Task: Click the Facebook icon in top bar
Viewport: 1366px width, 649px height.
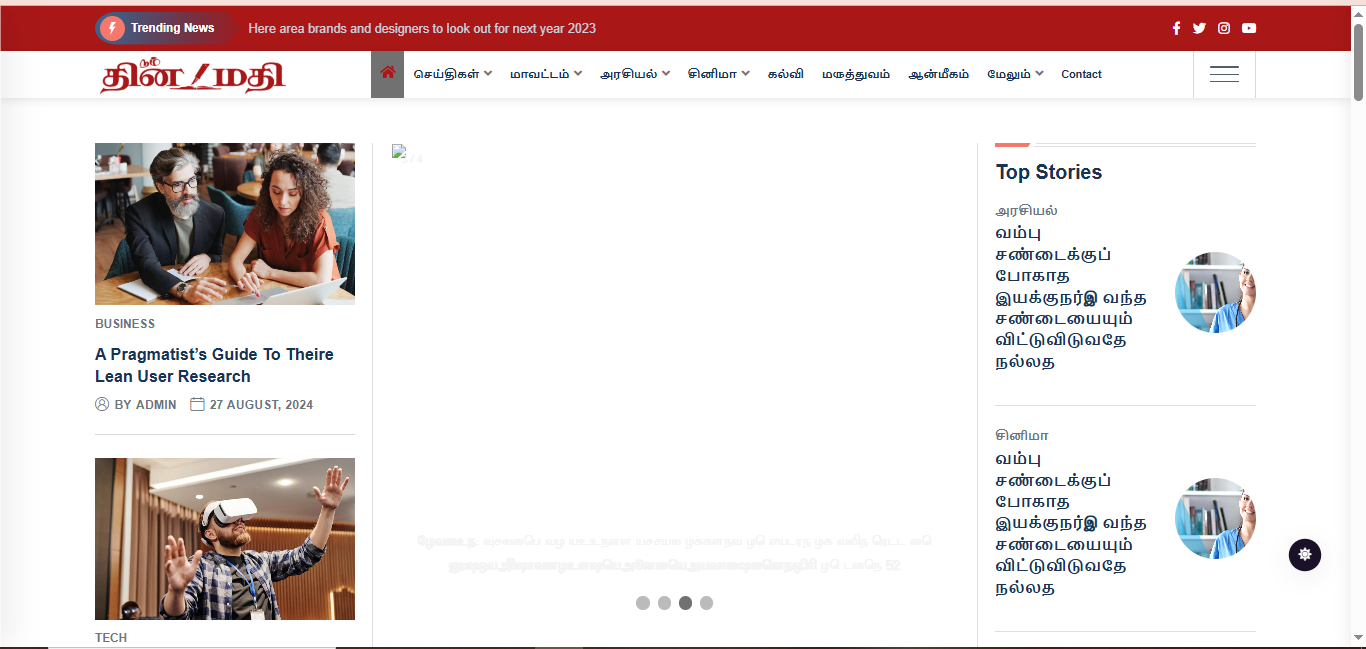Action: (1176, 28)
